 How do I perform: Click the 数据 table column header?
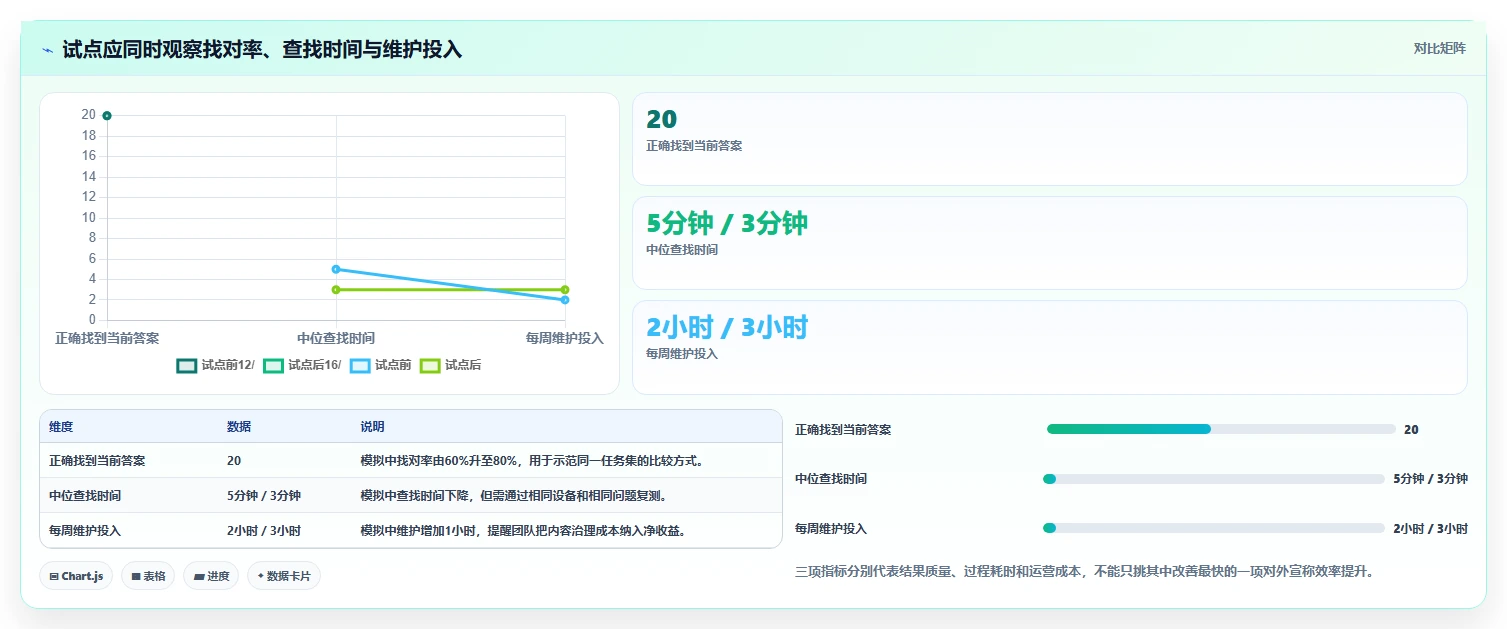point(239,427)
